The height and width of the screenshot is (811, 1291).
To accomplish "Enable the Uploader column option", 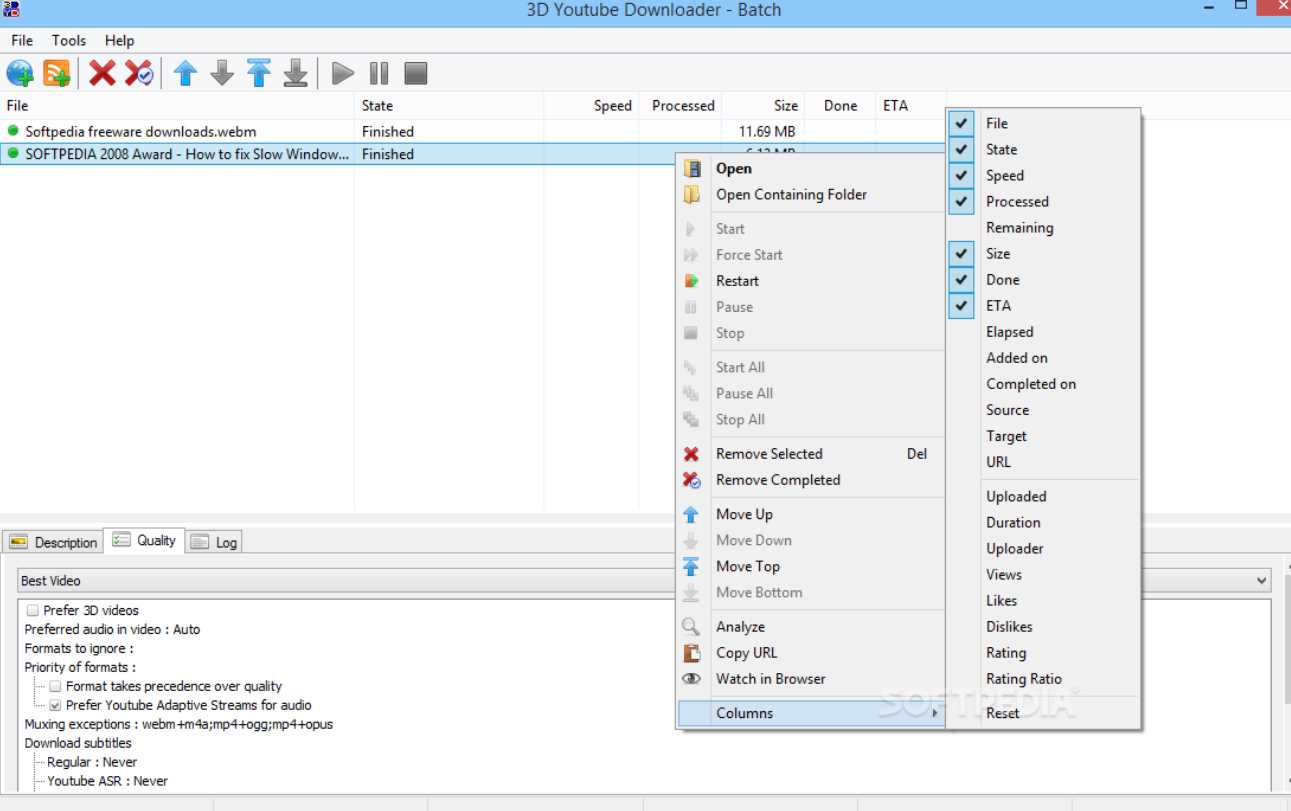I will tap(1014, 548).
